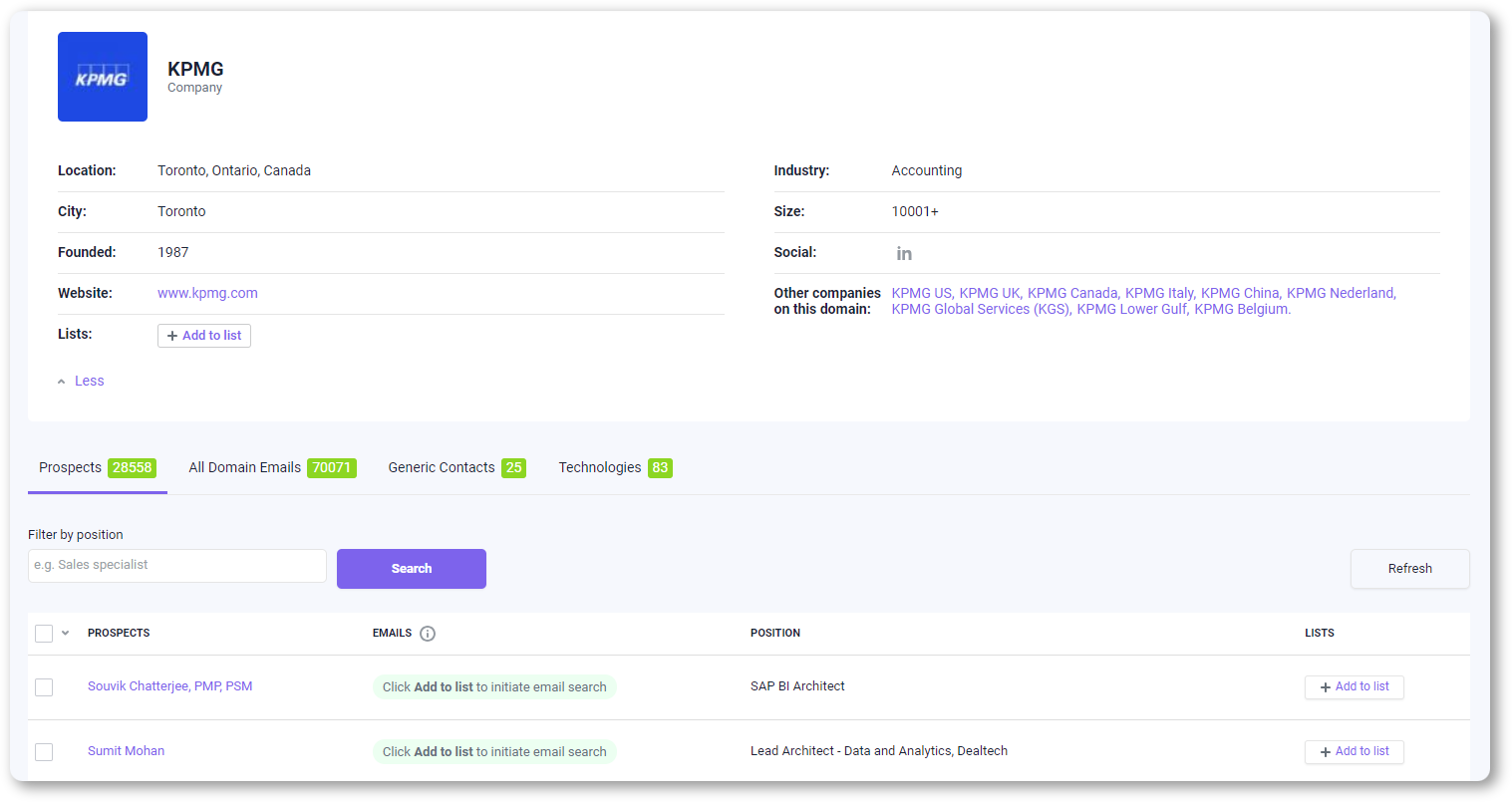This screenshot has width=1512, height=802.
Task: Switch to the All Domain Emails tab
Action: (x=272, y=468)
